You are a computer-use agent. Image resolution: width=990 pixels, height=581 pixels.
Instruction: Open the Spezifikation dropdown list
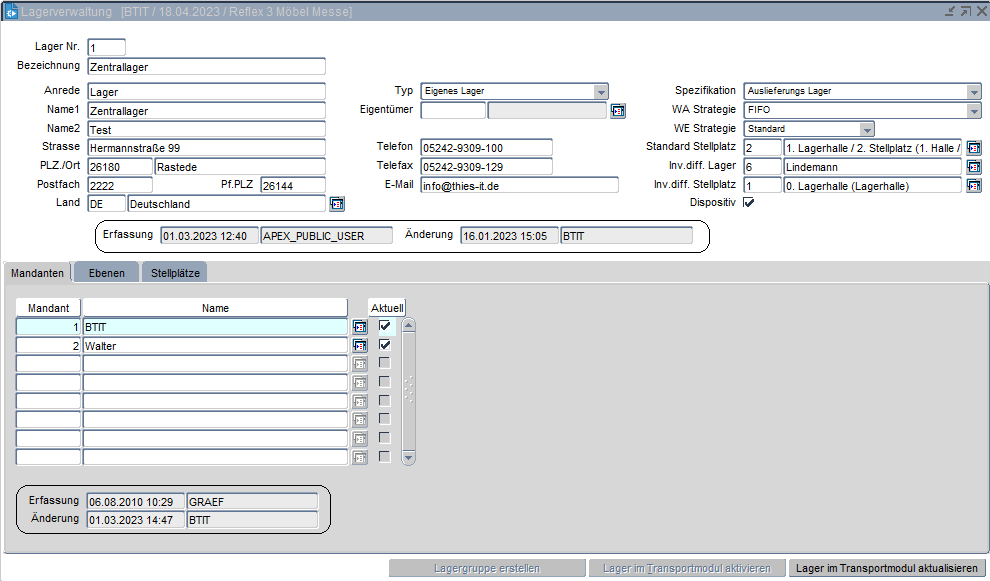(x=974, y=92)
